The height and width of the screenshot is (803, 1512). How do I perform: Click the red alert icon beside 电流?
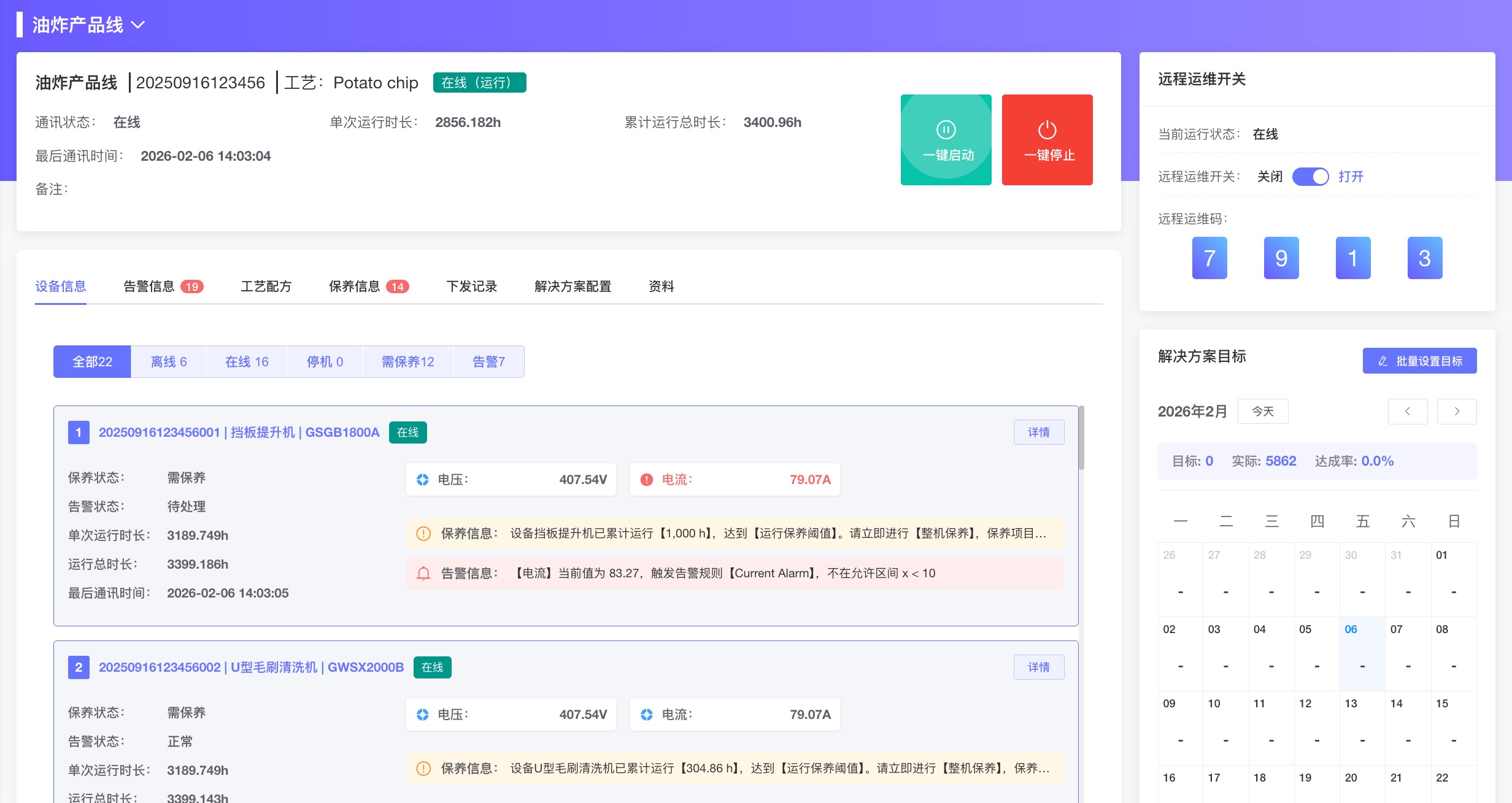pyautogui.click(x=647, y=480)
